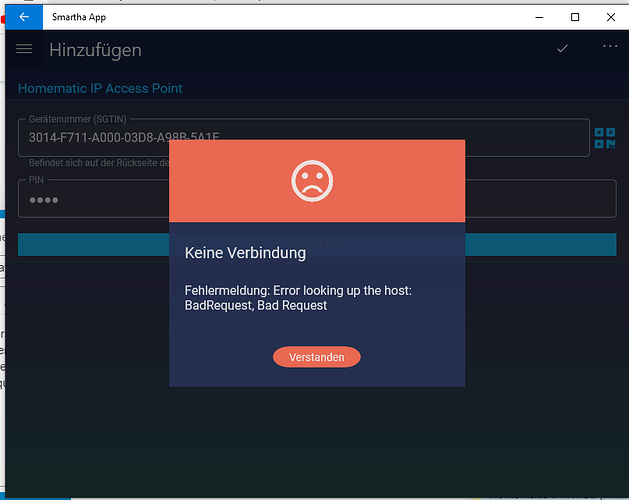
Task: Click the Fehlermeldung error message text
Action: coord(299,297)
